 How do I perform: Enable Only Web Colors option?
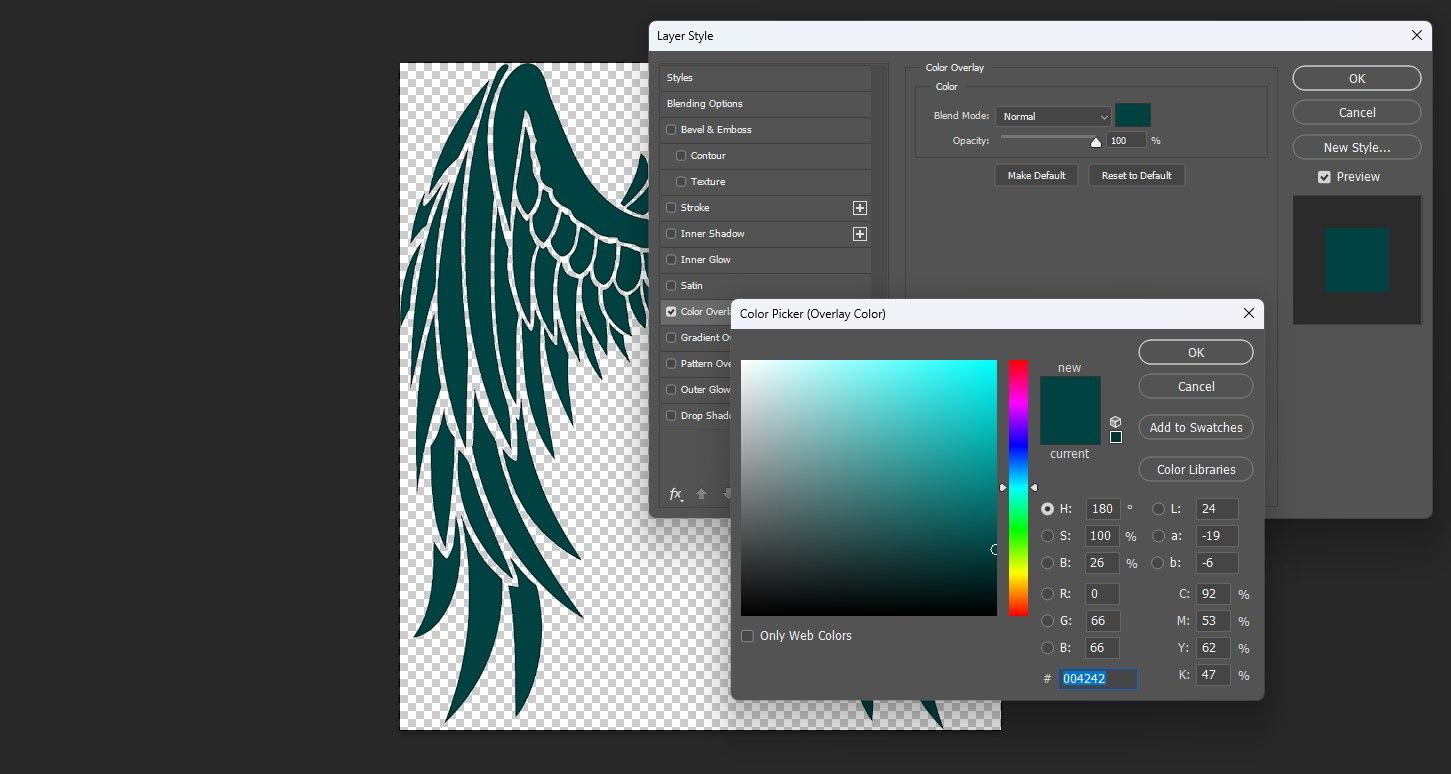[747, 635]
